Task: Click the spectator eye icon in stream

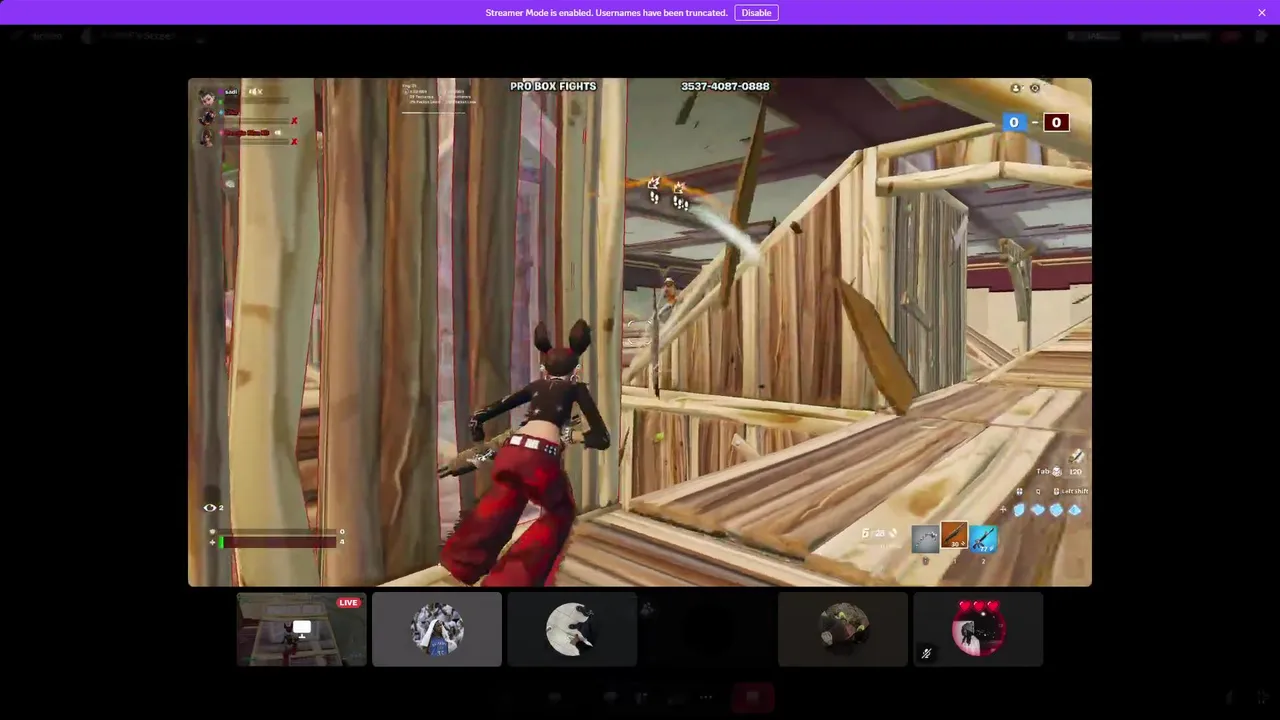Action: tap(209, 508)
